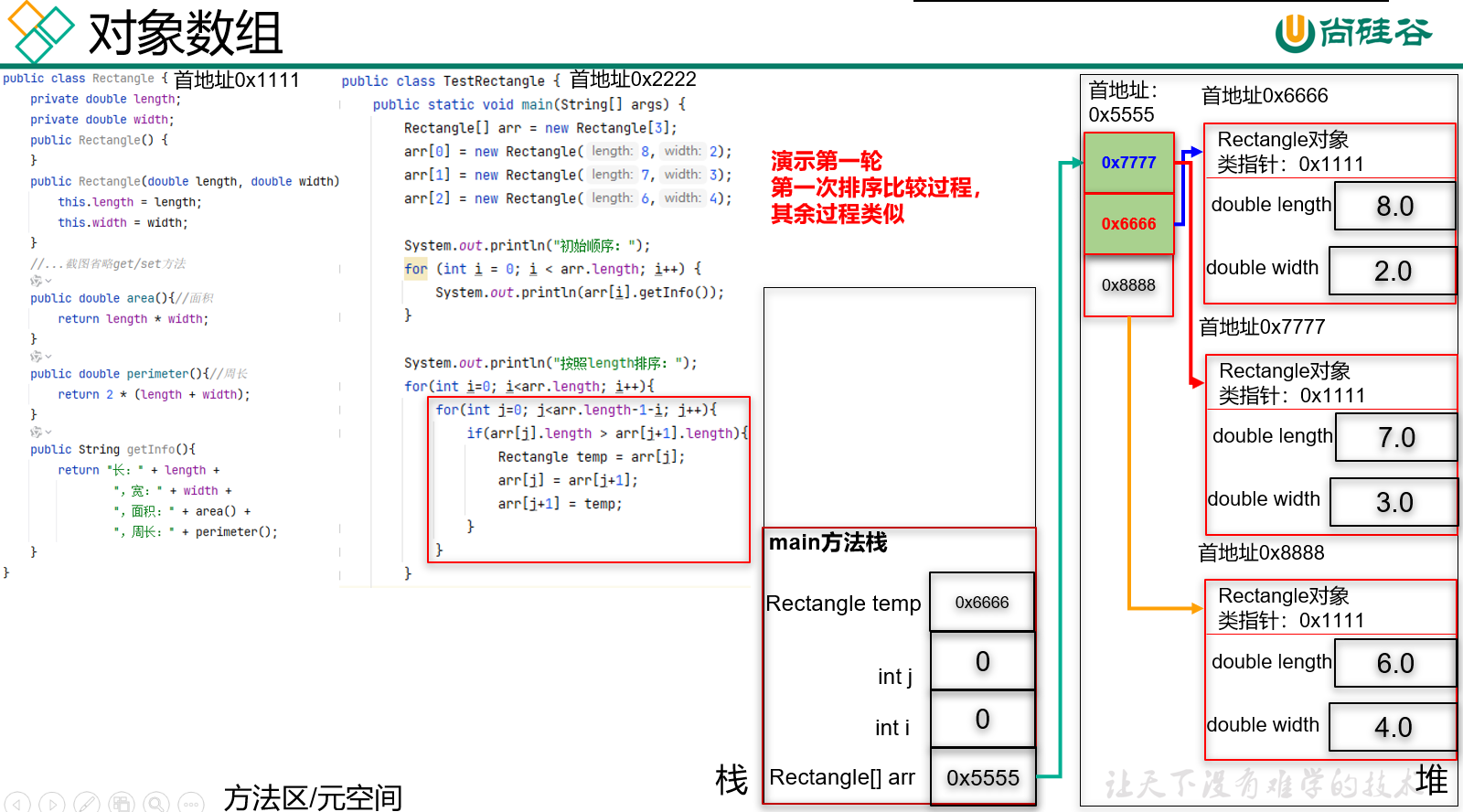Click the arr[j+1] = temp line
Image resolution: width=1463 pixels, height=812 pixels.
pos(560,504)
